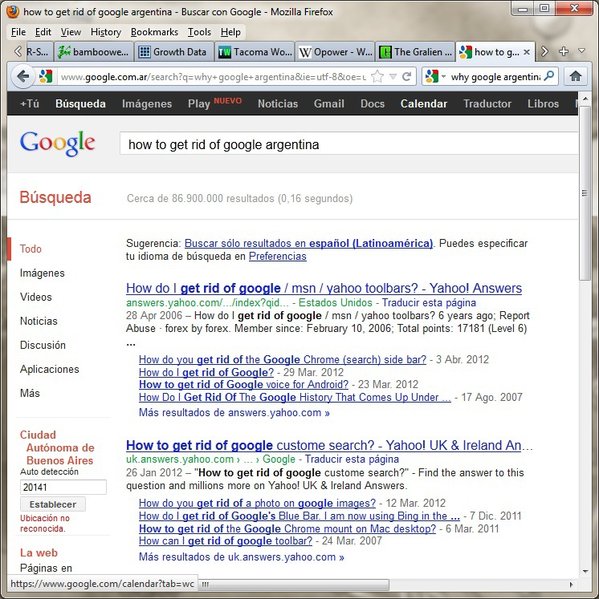This screenshot has height=599, width=599.
Task: Open 'How to get rid of google custome search?' result
Action: tap(329, 445)
